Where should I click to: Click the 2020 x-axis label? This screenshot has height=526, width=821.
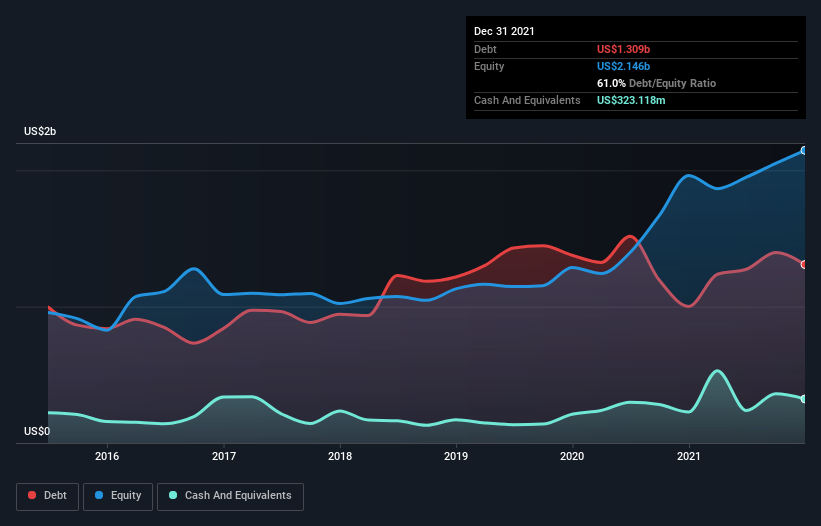coord(572,456)
